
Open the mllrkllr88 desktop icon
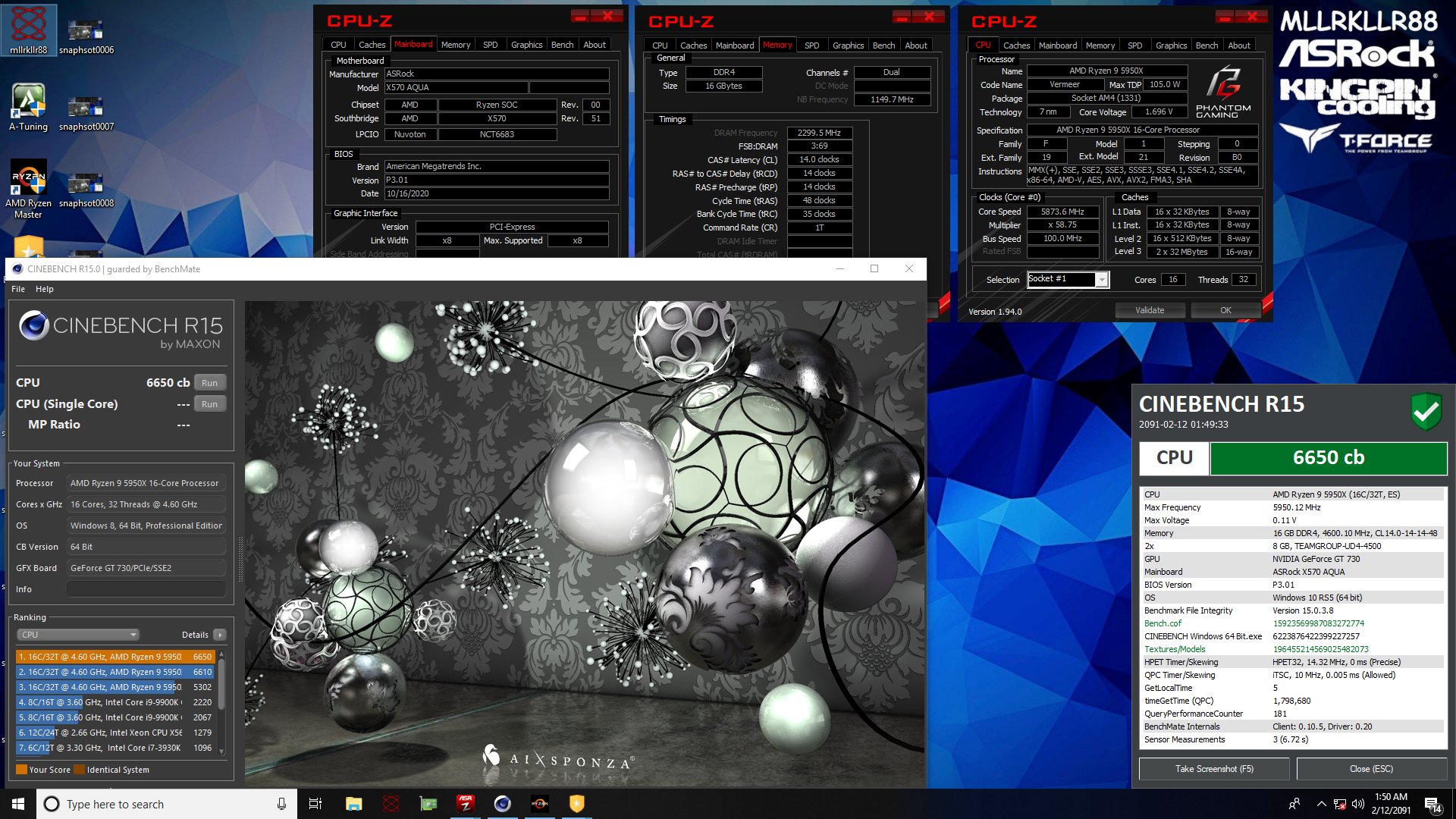pos(29,30)
